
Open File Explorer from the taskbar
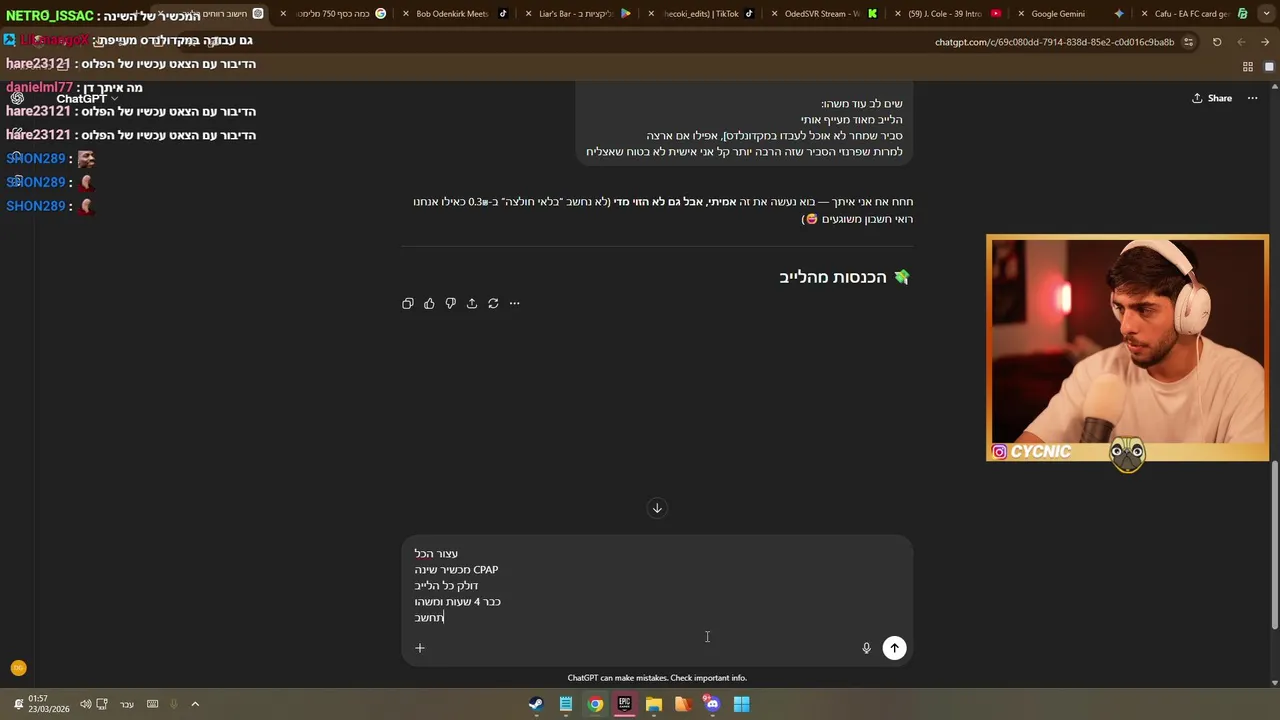pyautogui.click(x=654, y=704)
